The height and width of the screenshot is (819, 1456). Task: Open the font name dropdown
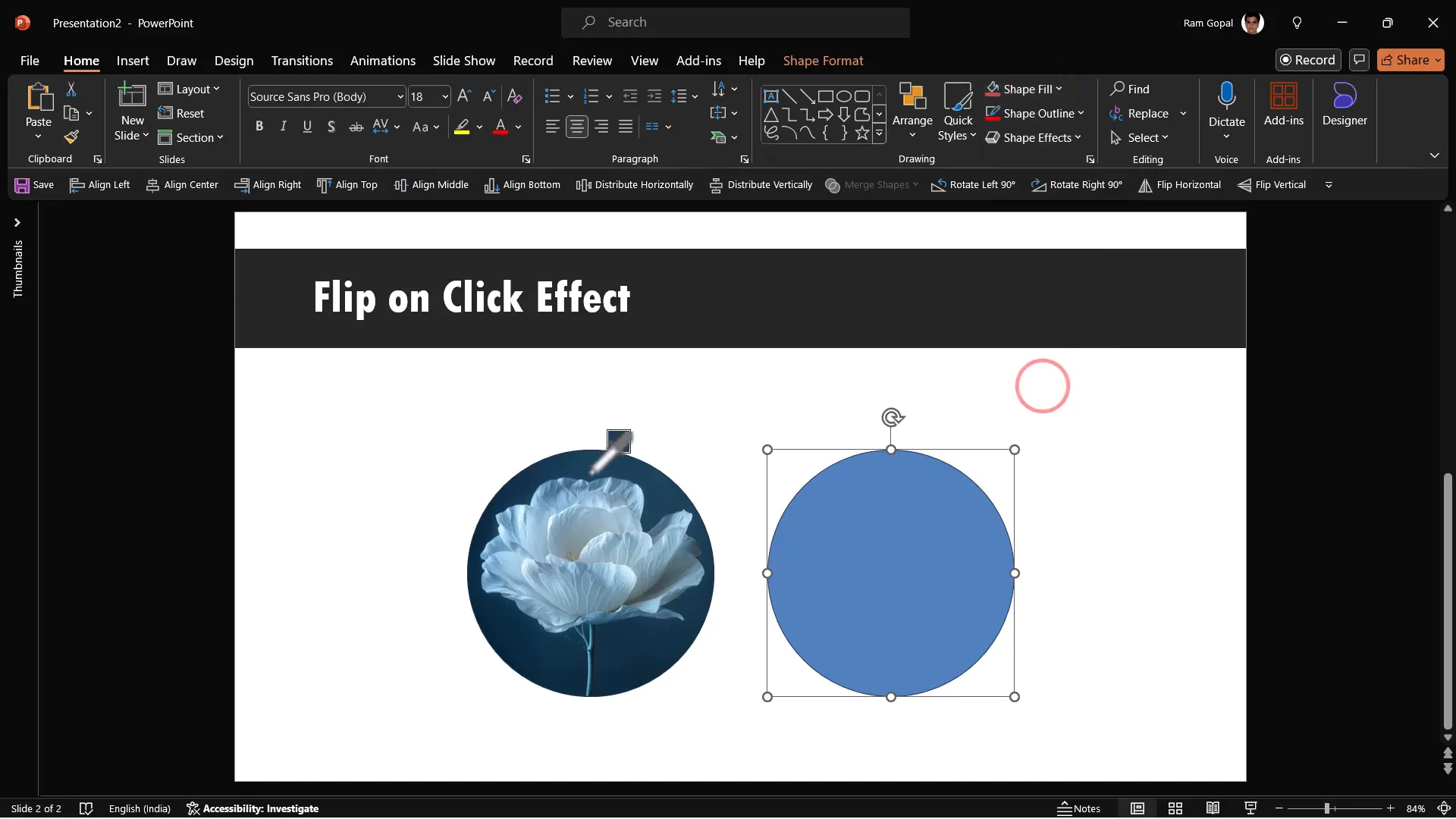tap(400, 97)
